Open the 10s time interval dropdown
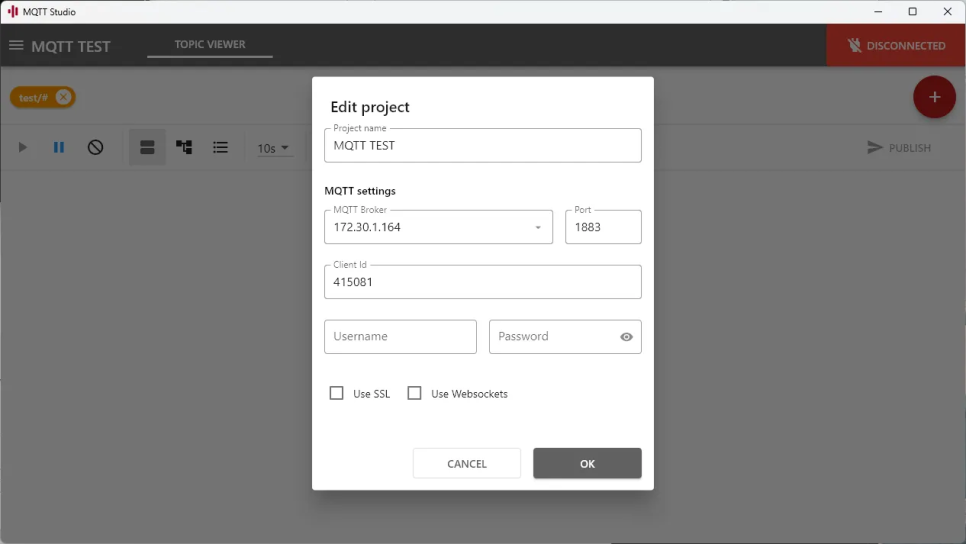 click(x=273, y=148)
